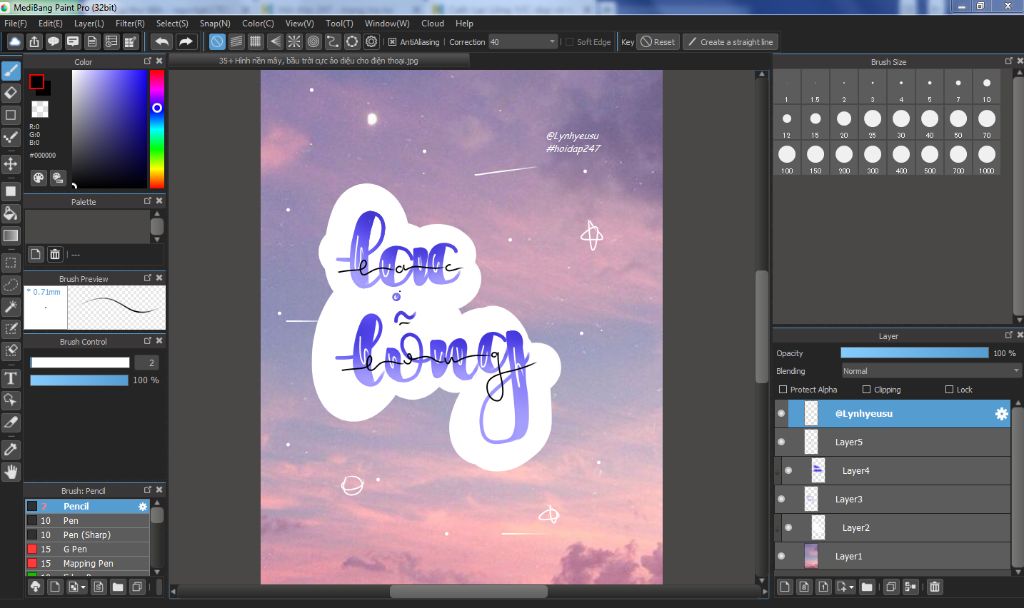The image size is (1024, 608).
Task: Select the Move tool
Action: coord(11,163)
